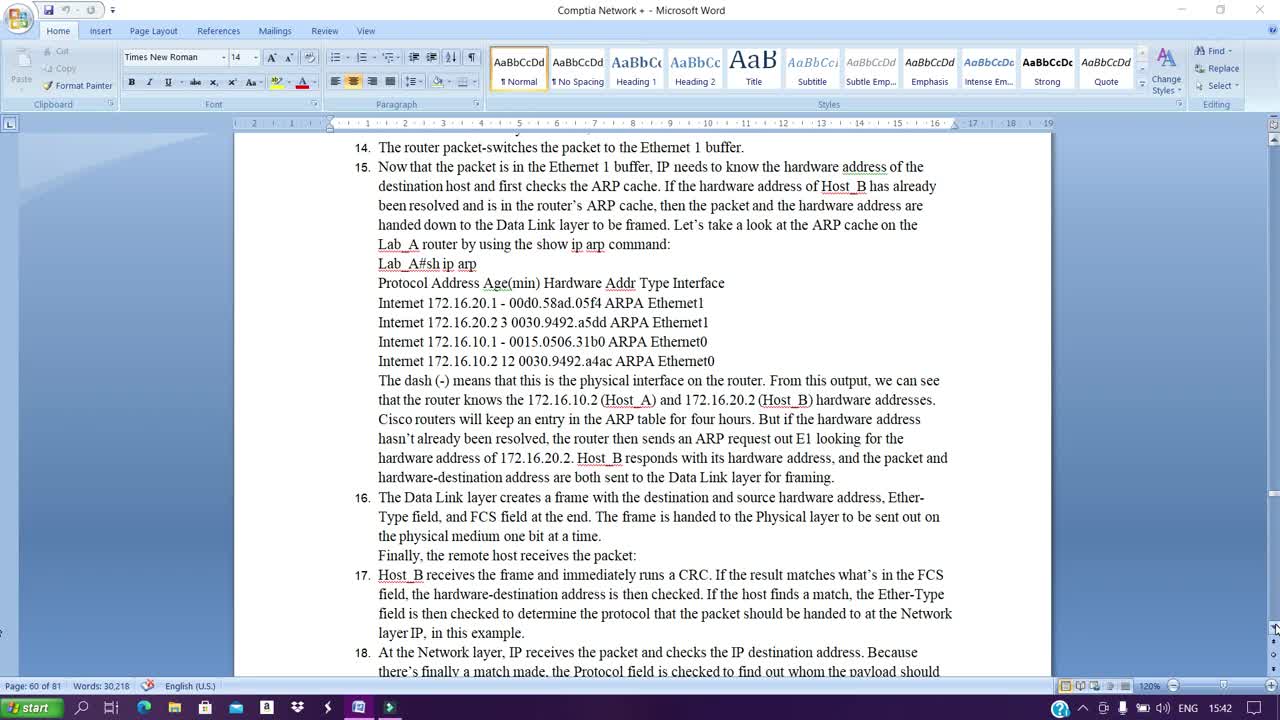This screenshot has height=720, width=1280.
Task: Open the Font dialog launcher
Action: coord(313,104)
